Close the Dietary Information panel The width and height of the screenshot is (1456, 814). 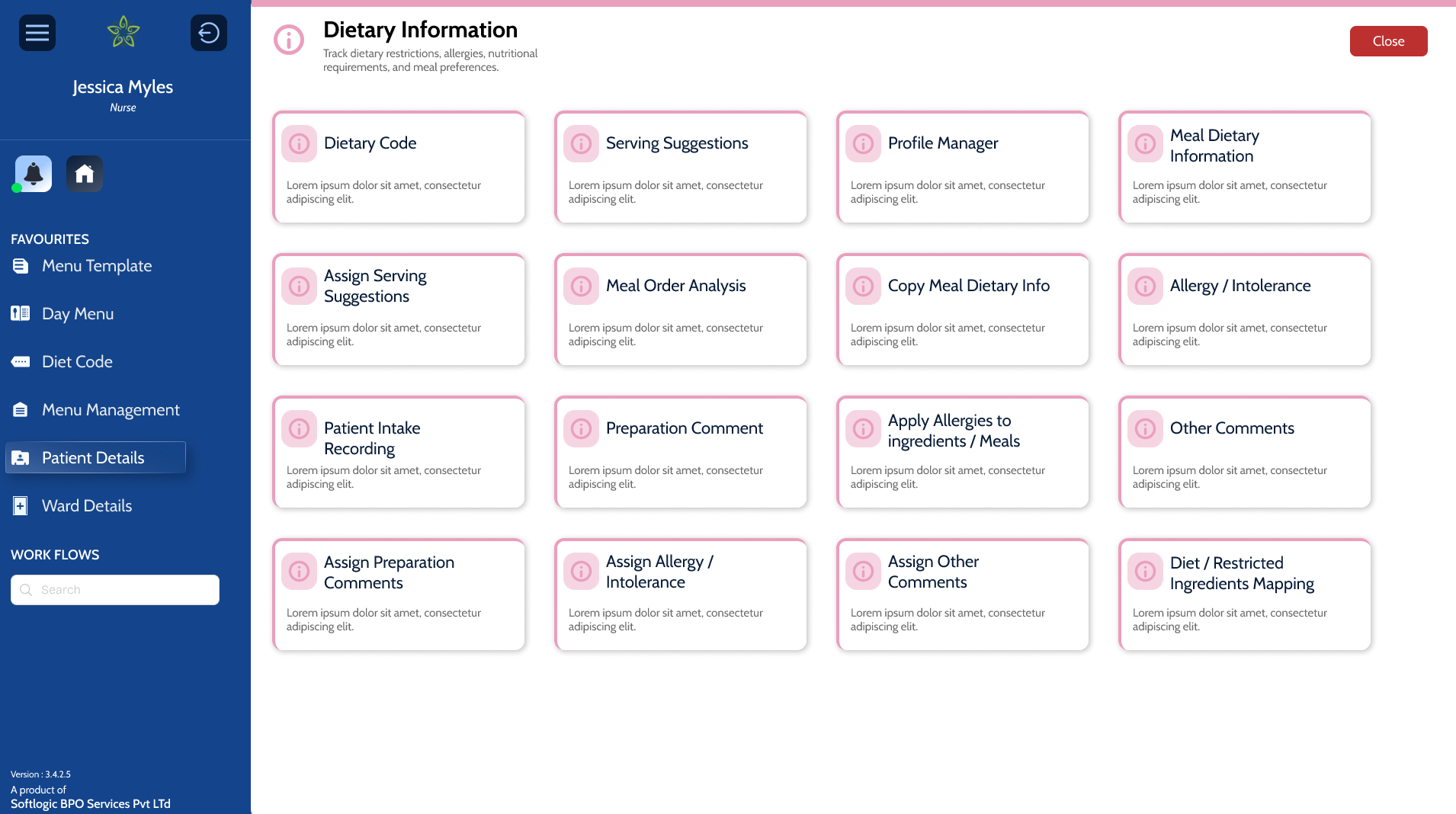1388,41
